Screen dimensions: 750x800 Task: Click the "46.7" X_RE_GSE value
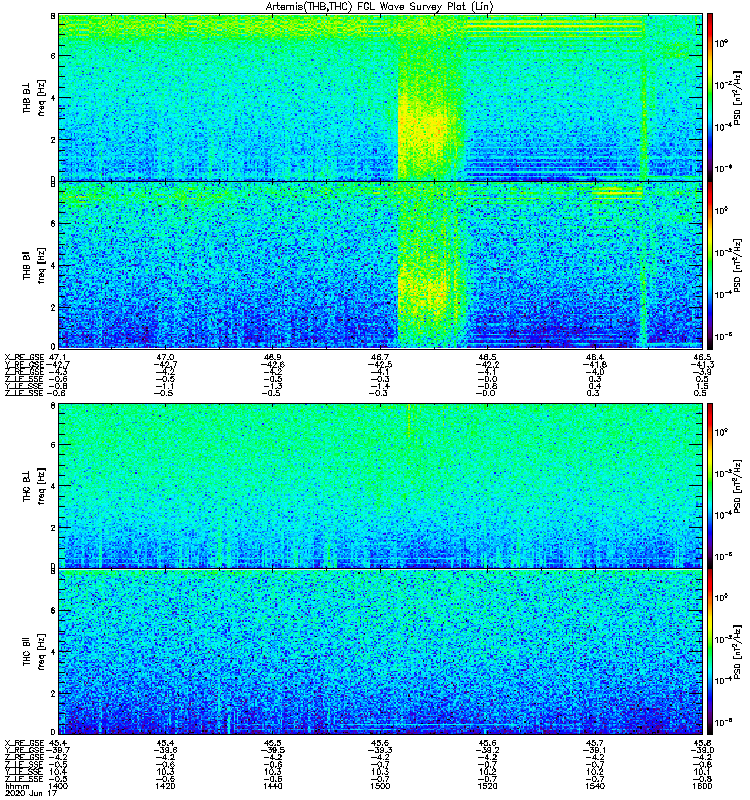click(x=380, y=357)
